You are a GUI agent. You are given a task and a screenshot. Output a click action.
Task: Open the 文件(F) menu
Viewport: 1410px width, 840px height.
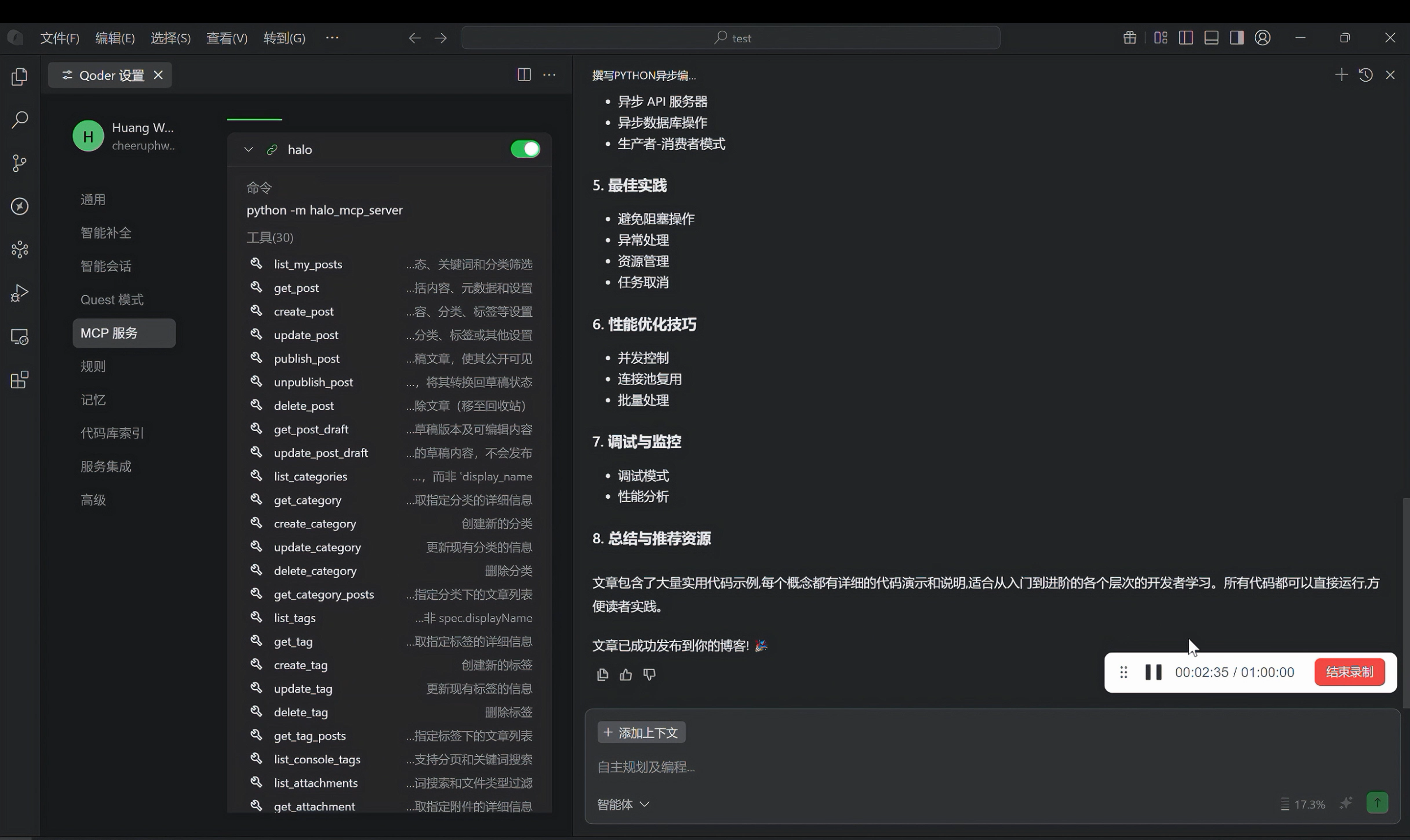(x=59, y=37)
